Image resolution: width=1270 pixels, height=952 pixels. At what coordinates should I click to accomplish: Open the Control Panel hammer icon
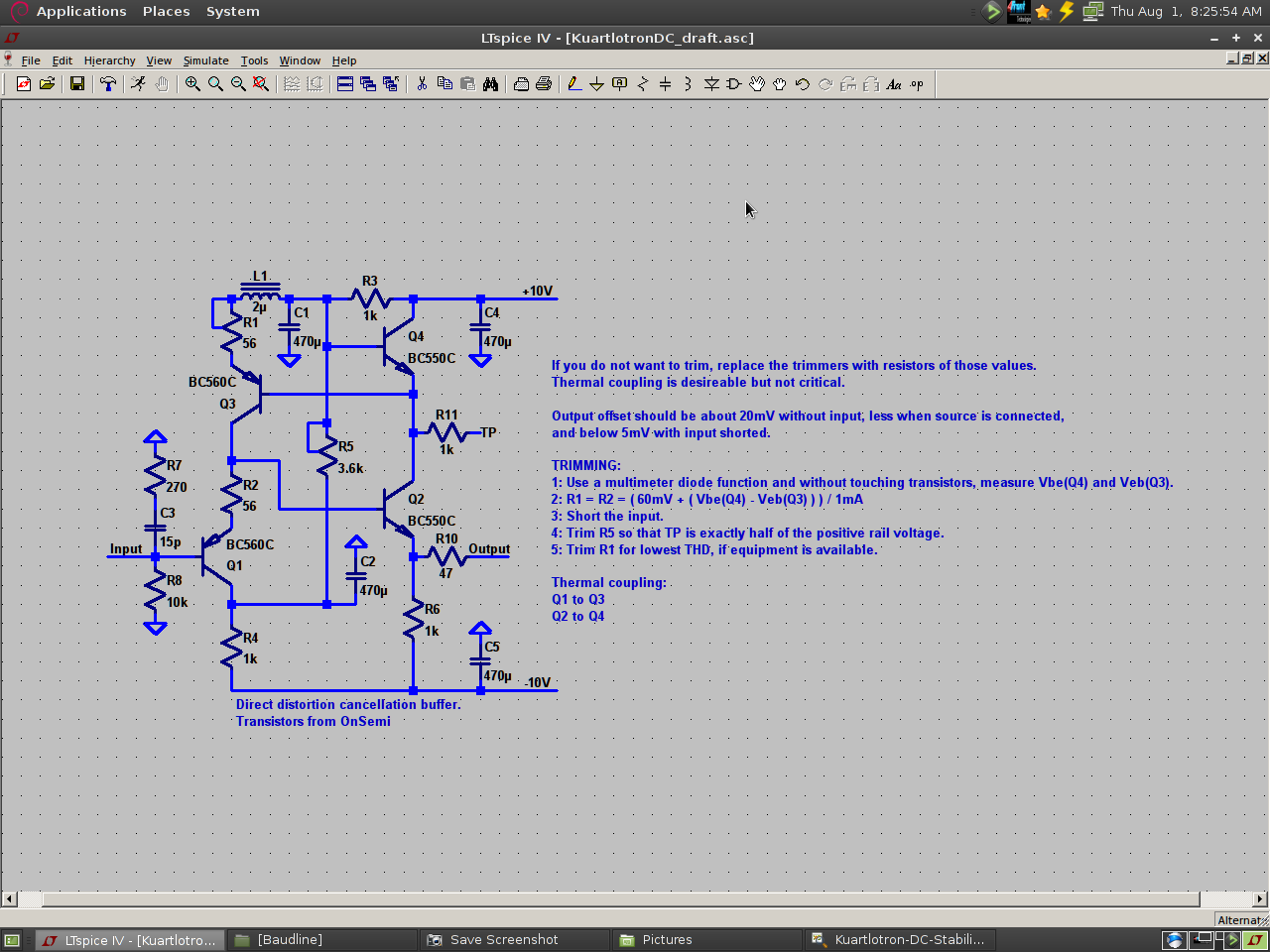(108, 84)
